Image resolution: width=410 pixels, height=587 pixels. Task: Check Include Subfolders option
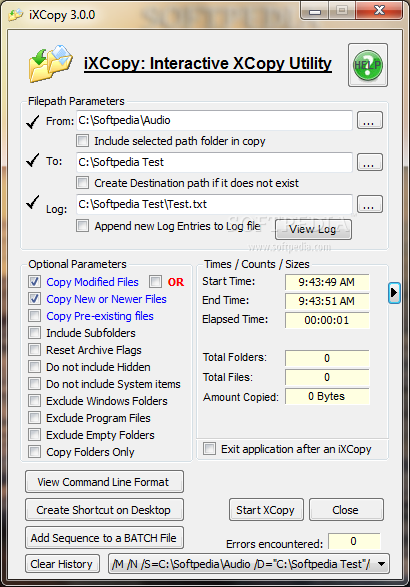(34, 333)
